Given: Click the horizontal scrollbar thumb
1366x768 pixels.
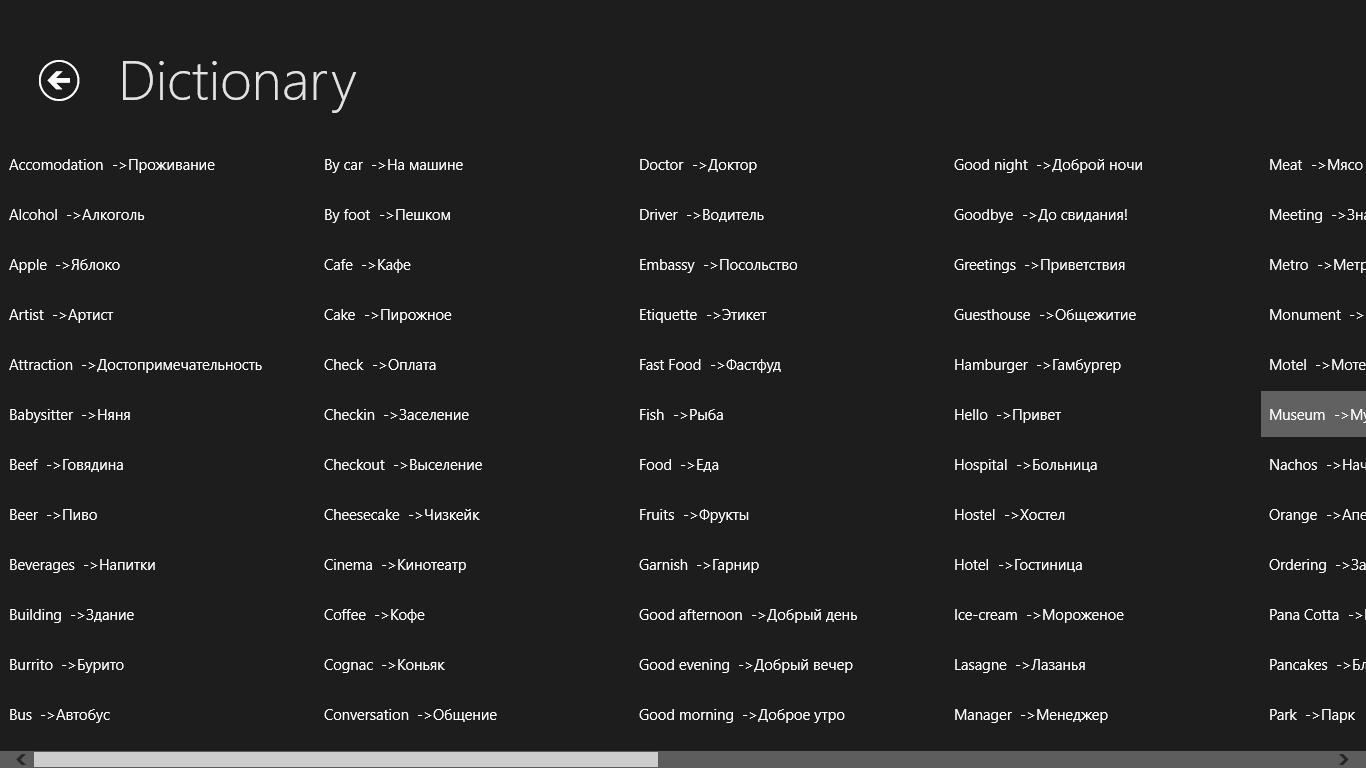Looking at the screenshot, I should 346,760.
